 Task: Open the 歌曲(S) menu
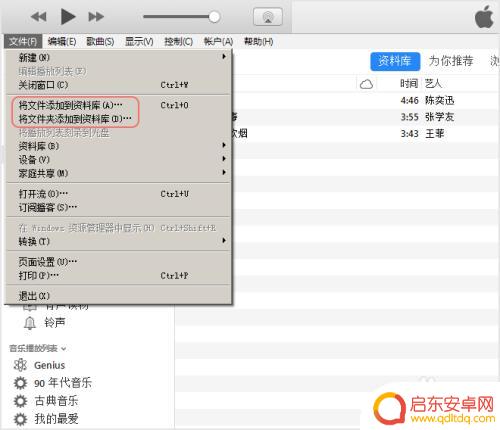pyautogui.click(x=100, y=41)
